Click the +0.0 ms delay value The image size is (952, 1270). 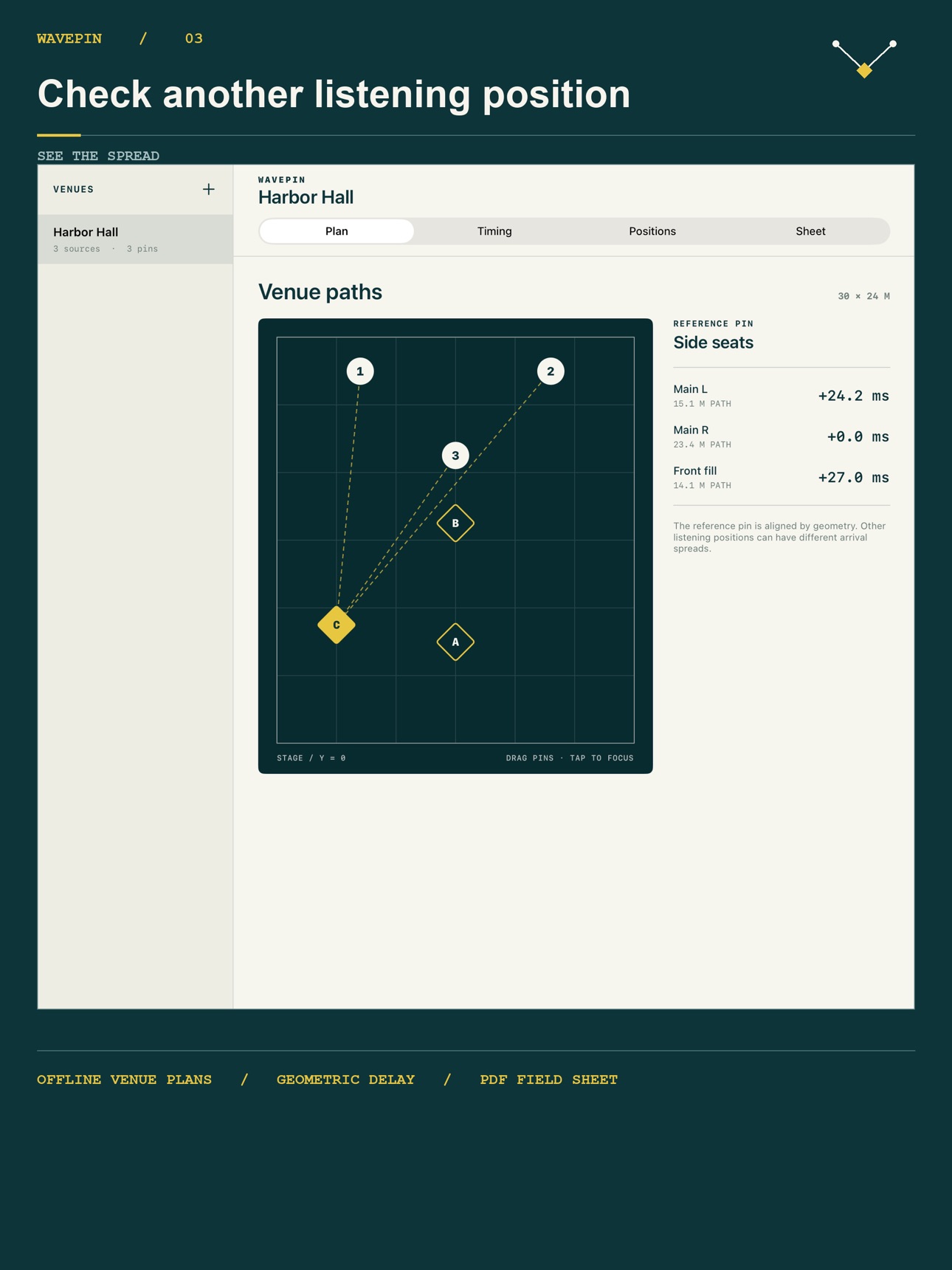click(x=858, y=436)
